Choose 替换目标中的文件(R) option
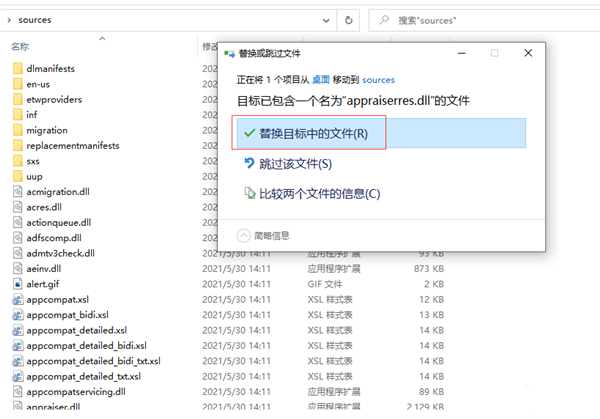 point(313,133)
